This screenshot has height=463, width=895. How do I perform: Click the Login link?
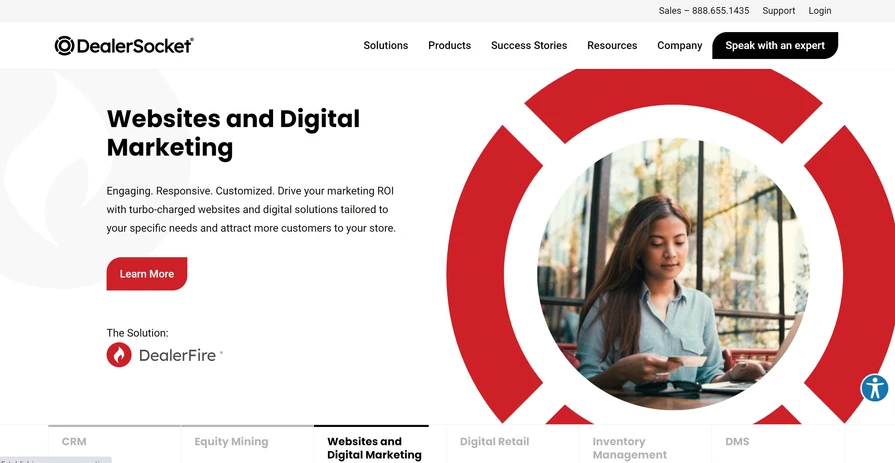(819, 11)
